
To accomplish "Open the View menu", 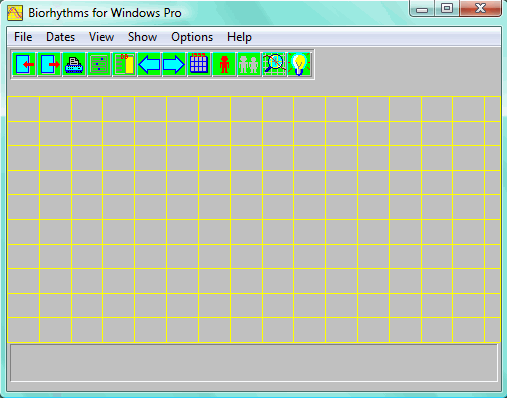I will point(101,37).
